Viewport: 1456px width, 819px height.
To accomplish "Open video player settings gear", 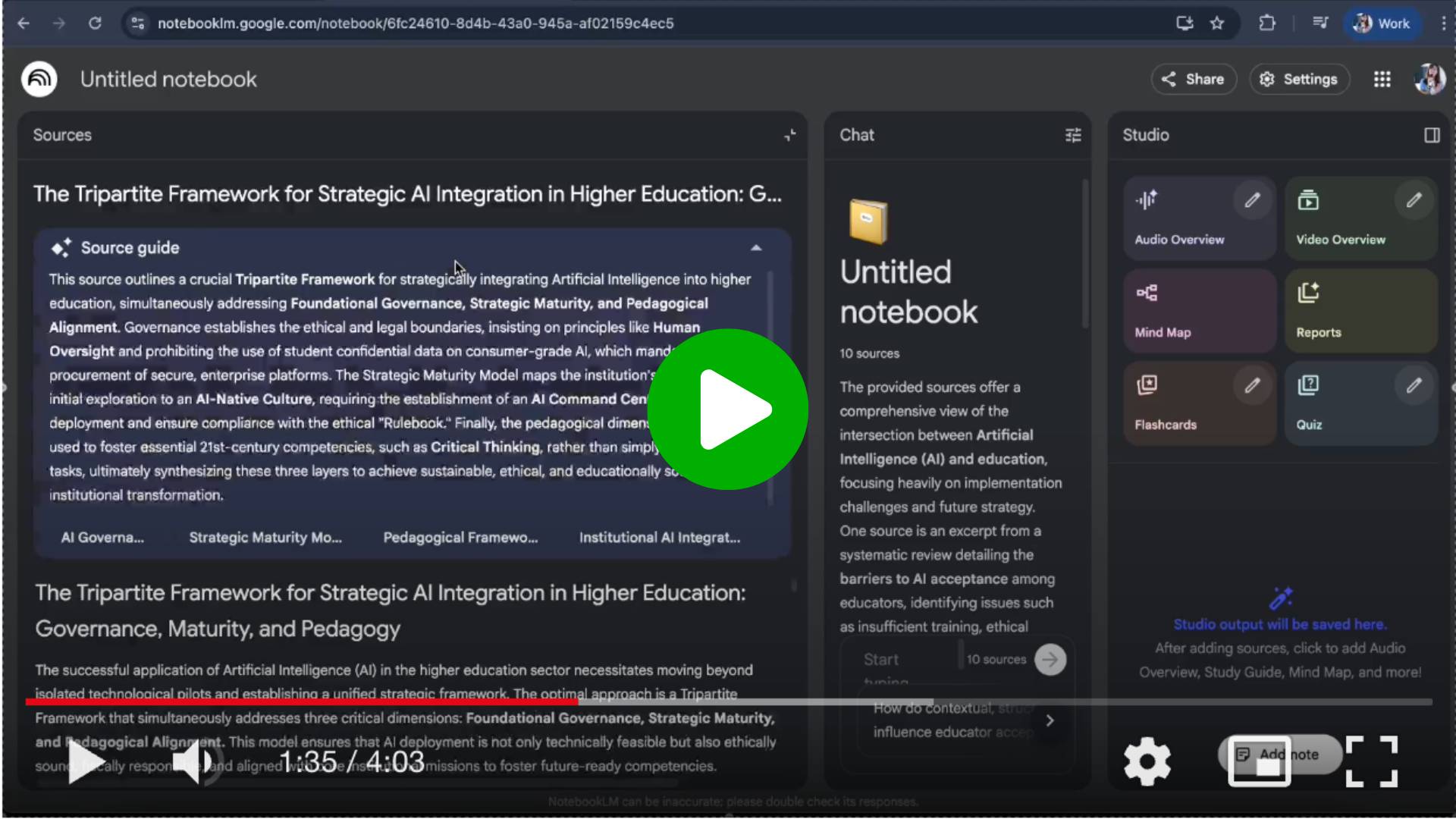I will click(x=1147, y=761).
